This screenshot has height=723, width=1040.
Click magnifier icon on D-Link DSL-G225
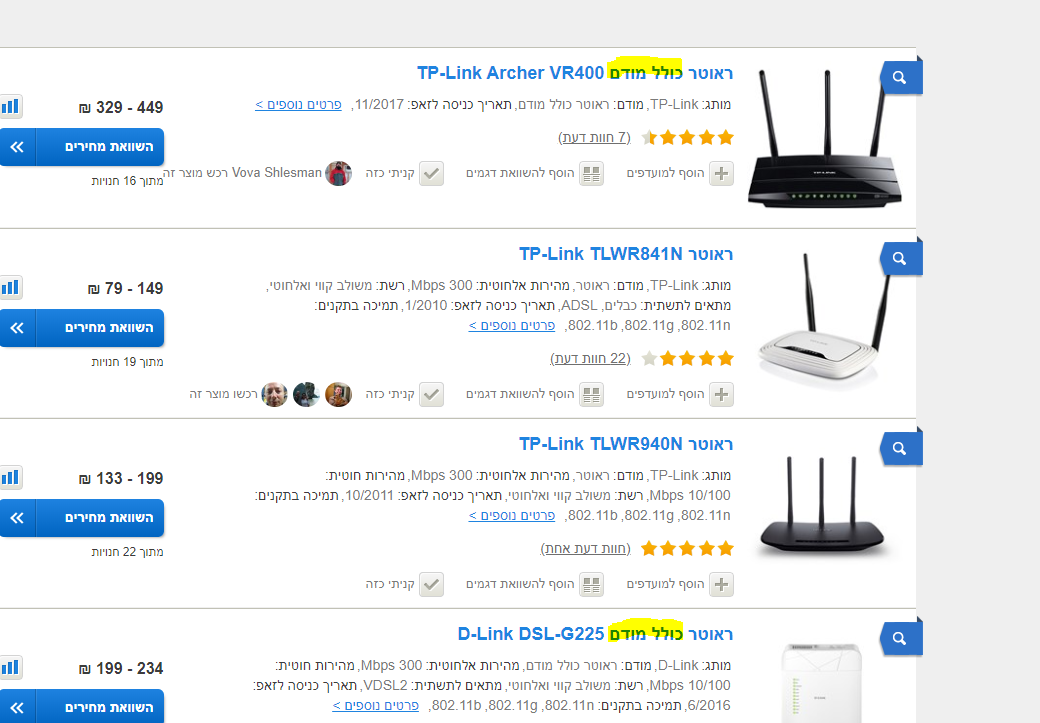900,638
